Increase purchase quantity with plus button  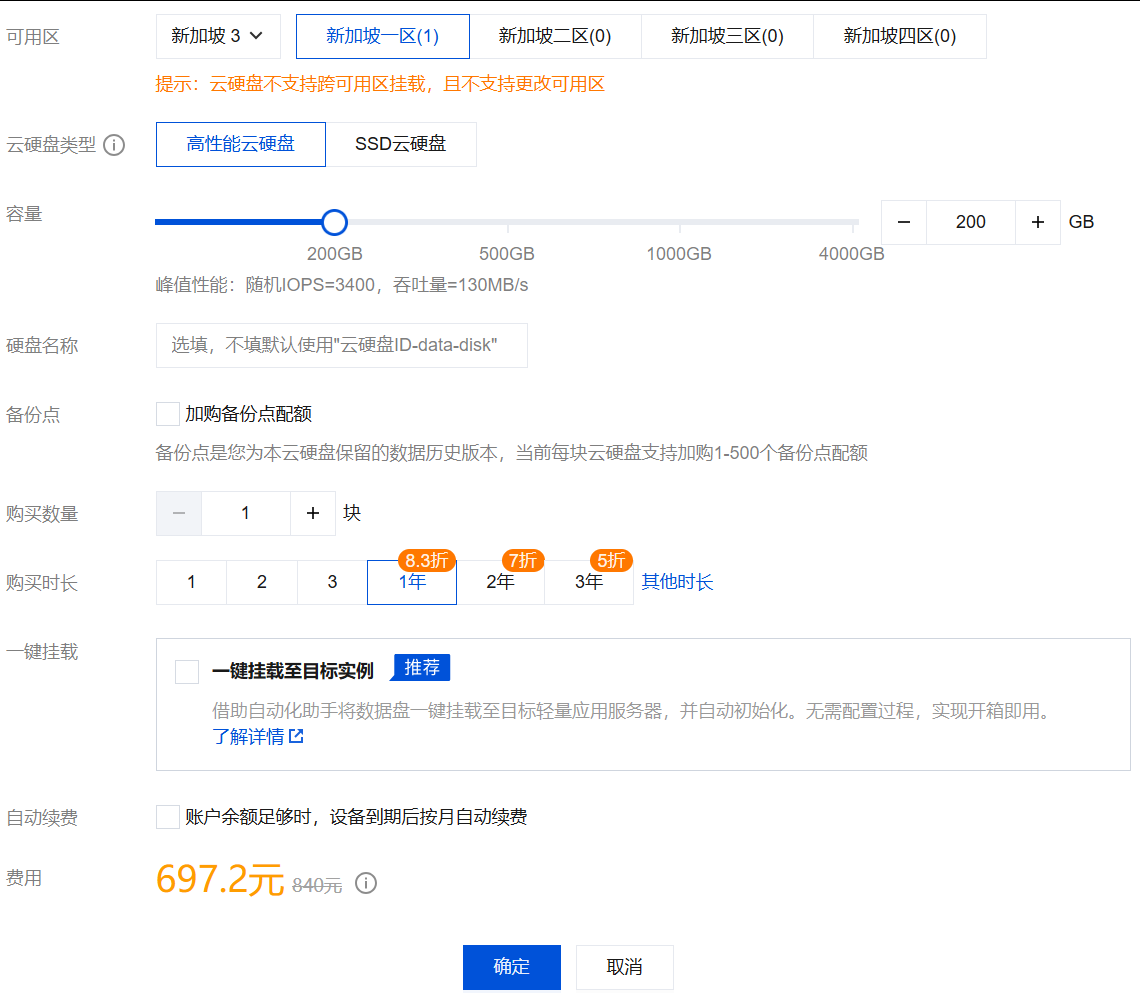(313, 513)
